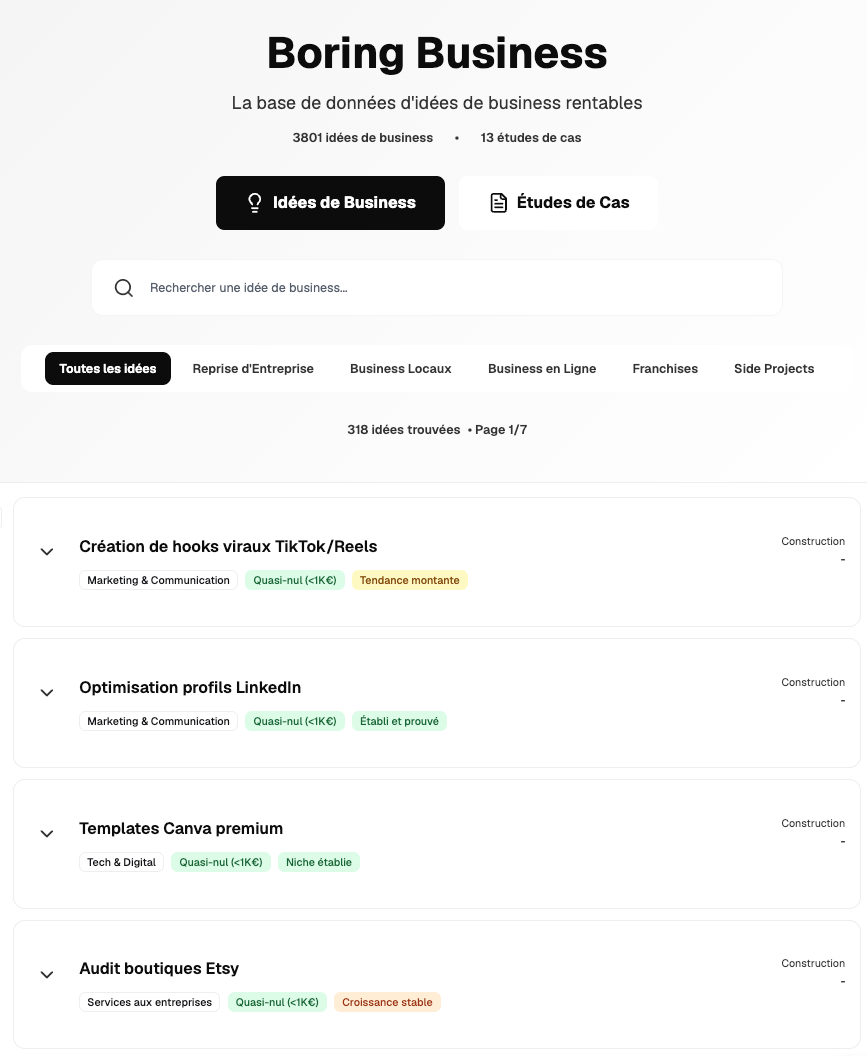867x1056 pixels.
Task: Select the Business en Ligne filter
Action: click(542, 369)
